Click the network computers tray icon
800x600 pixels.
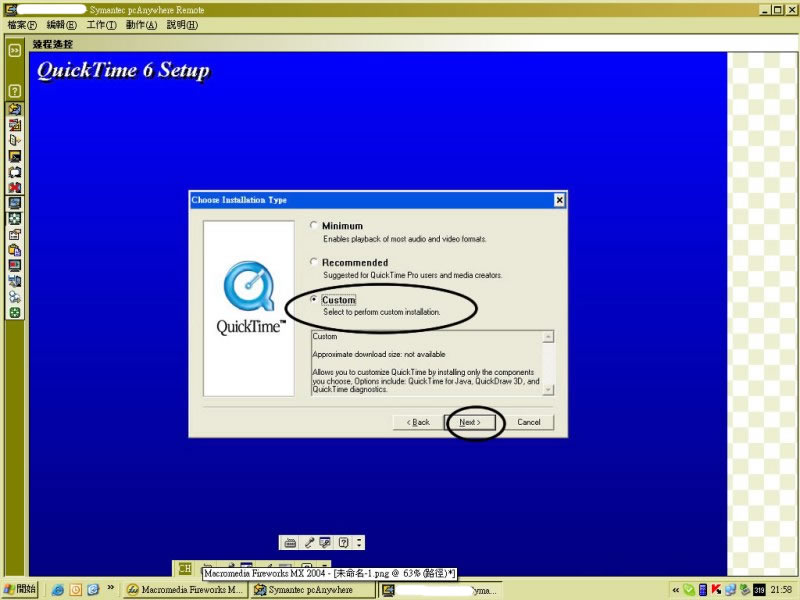tap(730, 590)
